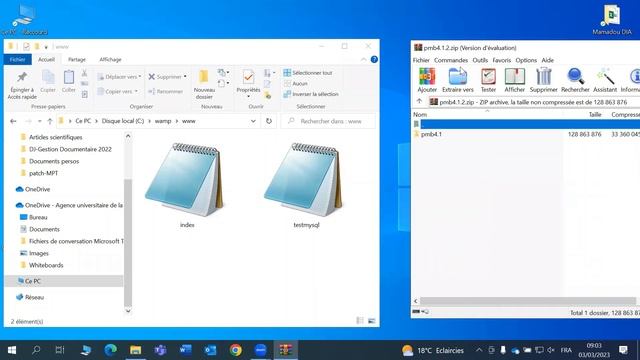640x360 pixels.
Task: Click the Rechercher dans www search field
Action: 328,121
